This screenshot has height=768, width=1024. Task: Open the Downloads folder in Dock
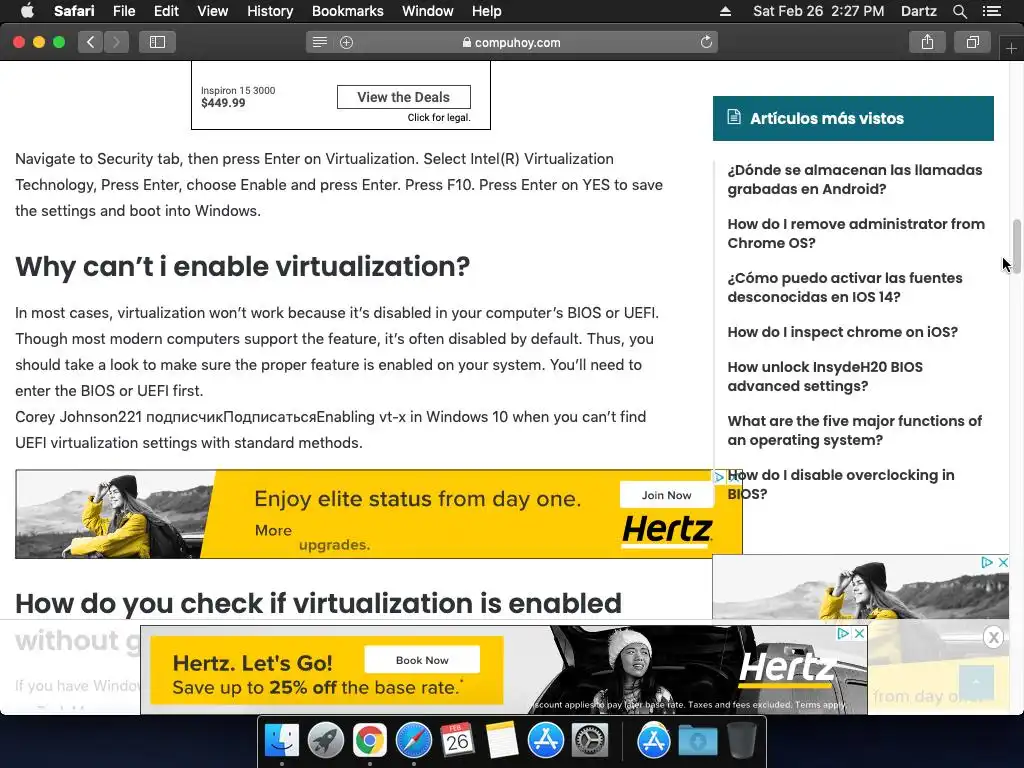(x=697, y=741)
